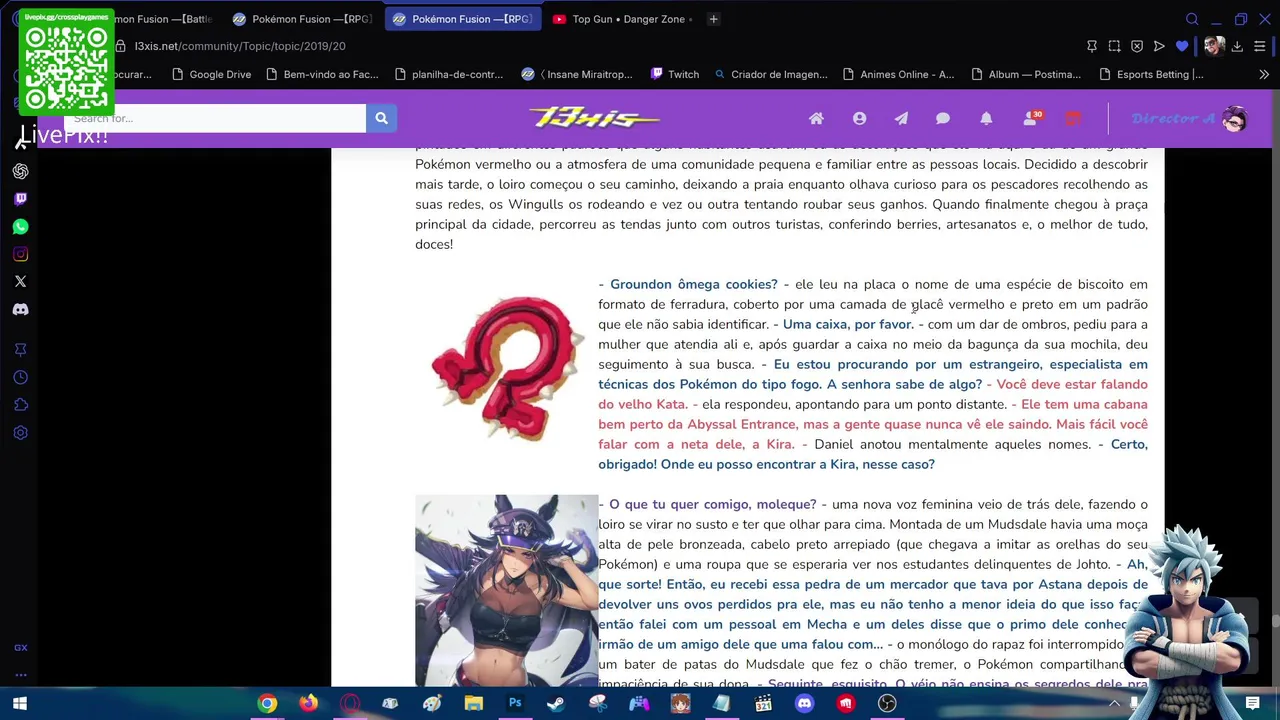Open the Esports Betting bookmark
This screenshot has width=1280, height=720.
1151,74
